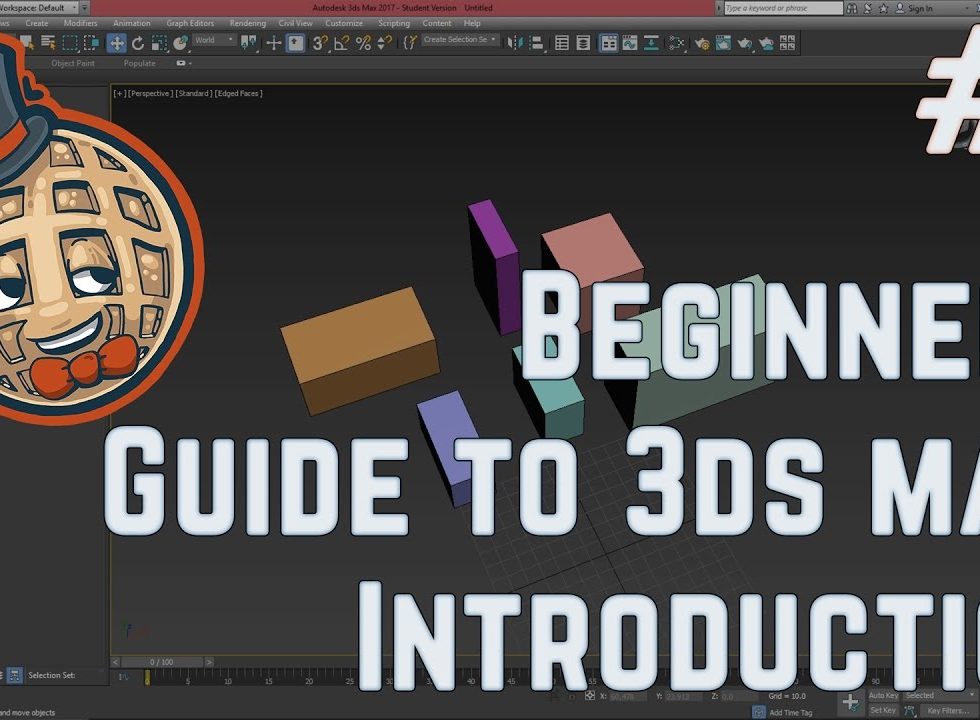
Task: Open the Graph Editors menu
Action: tap(190, 23)
